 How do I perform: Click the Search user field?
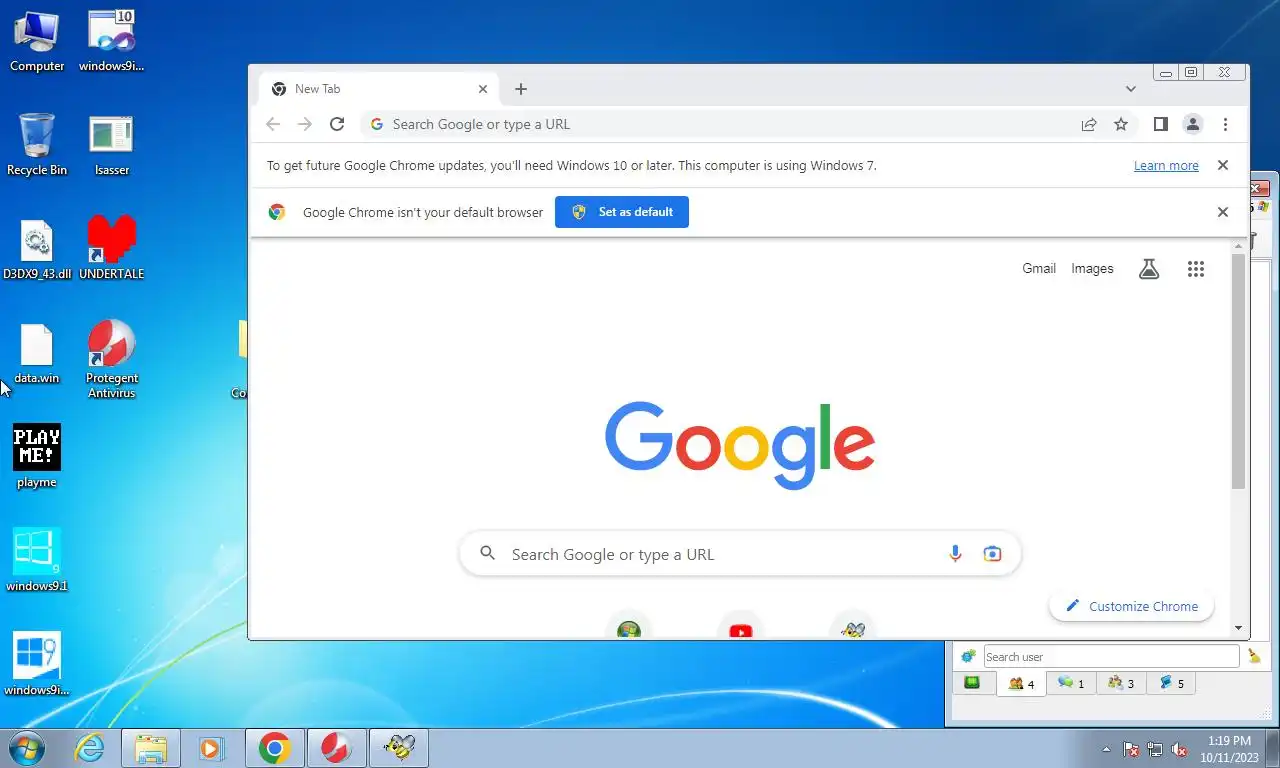coord(1111,657)
